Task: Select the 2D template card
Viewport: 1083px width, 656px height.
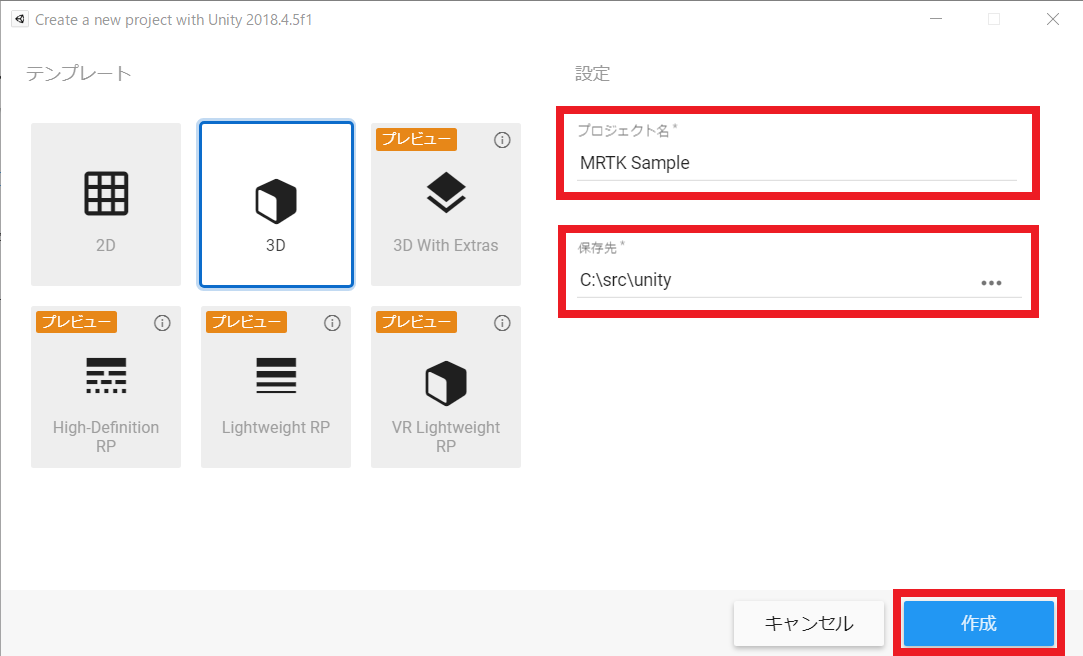Action: point(106,204)
